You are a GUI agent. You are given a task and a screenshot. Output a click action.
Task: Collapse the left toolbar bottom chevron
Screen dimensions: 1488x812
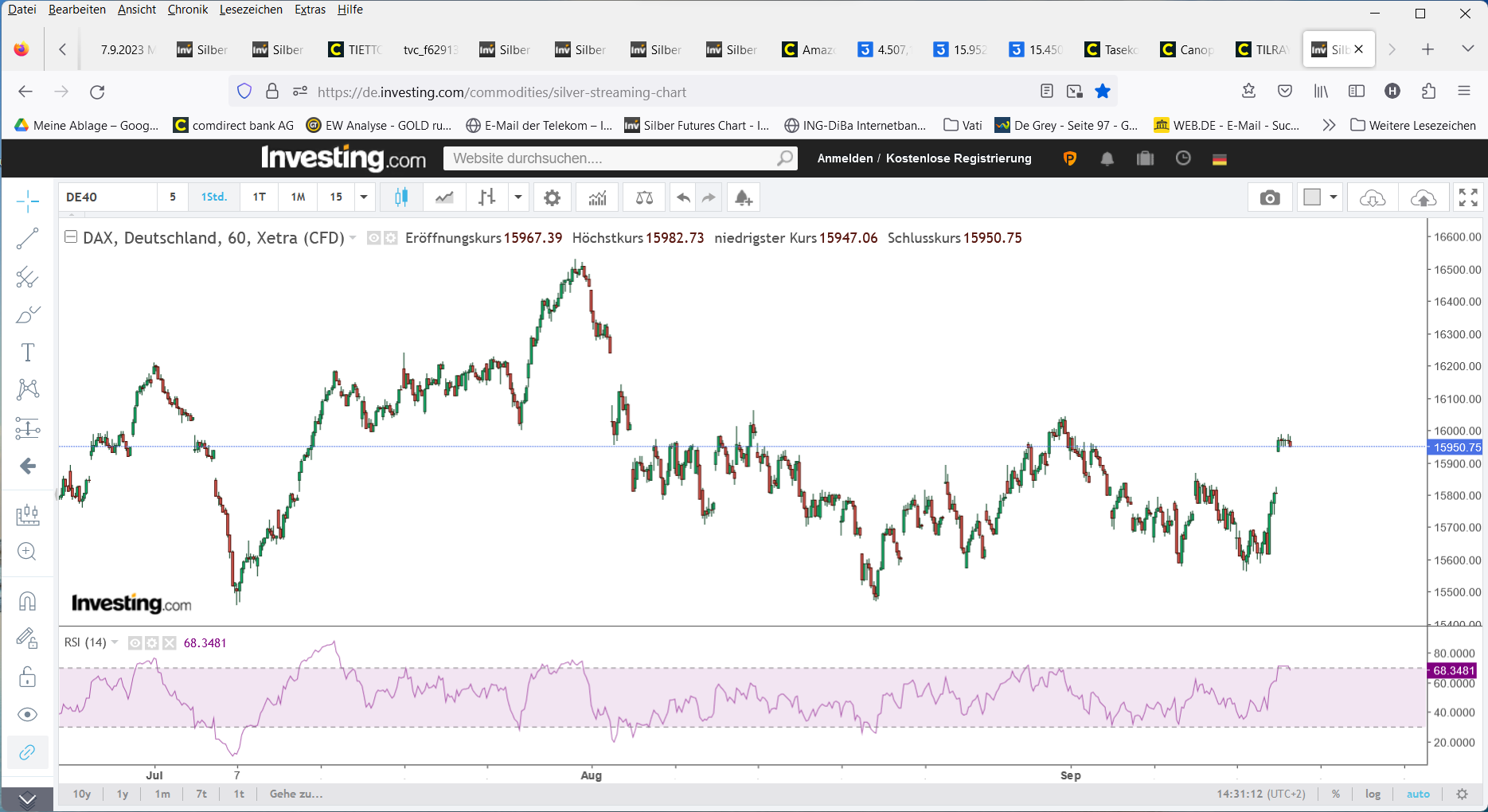click(28, 799)
